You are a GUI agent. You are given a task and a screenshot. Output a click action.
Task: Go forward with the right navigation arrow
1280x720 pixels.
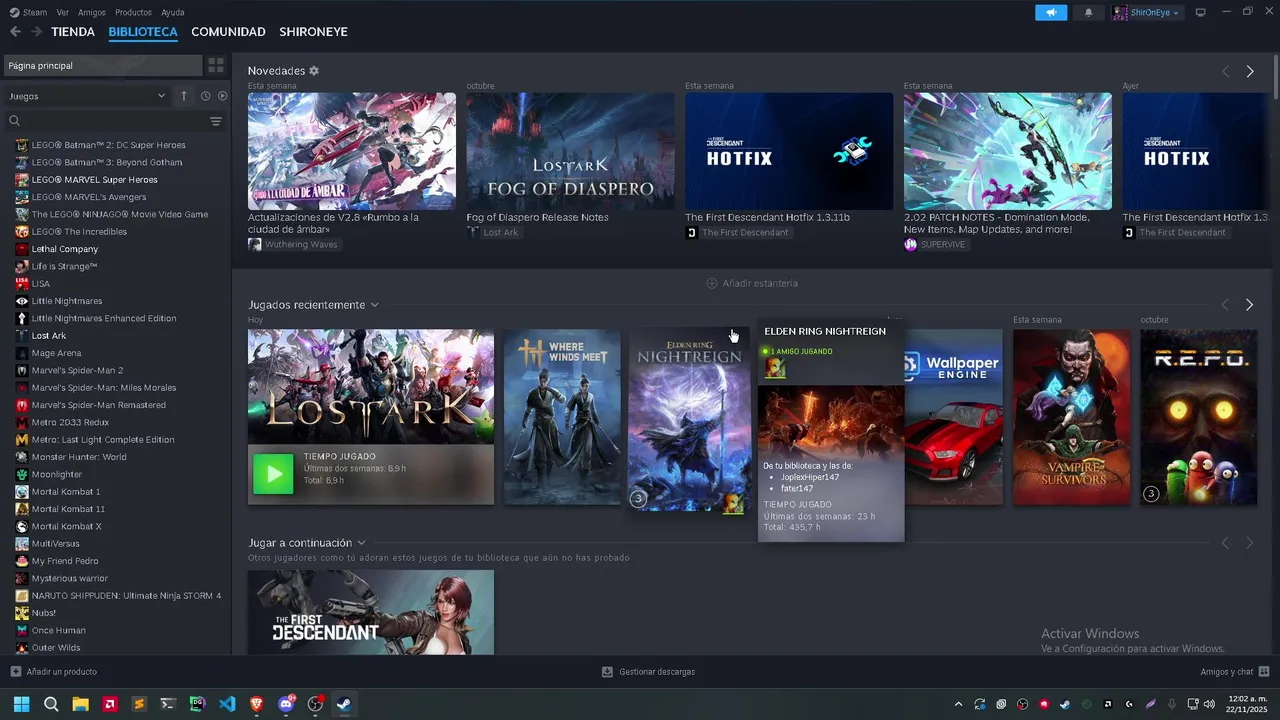click(36, 32)
